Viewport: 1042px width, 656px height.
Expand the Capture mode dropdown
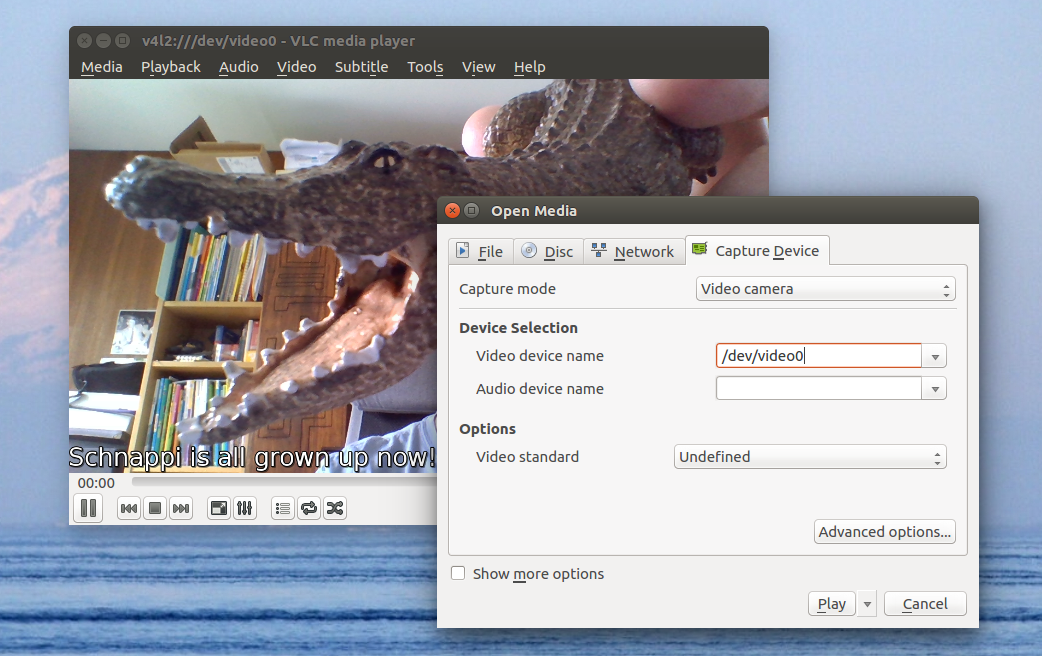pyautogui.click(x=825, y=289)
